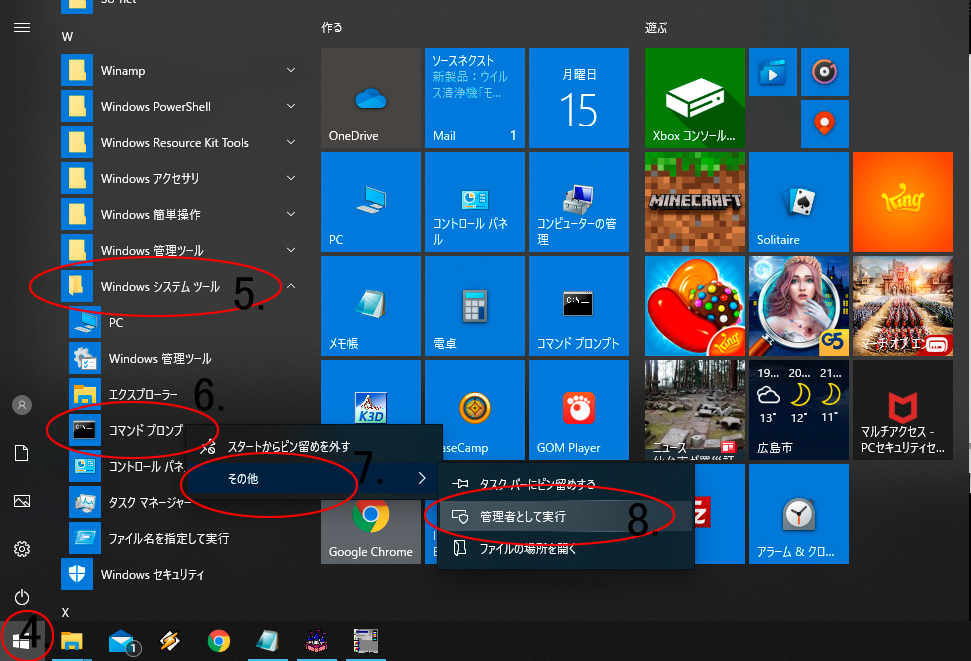The width and height of the screenshot is (971, 661).
Task: Open the Movies & TV small tile
Action: (773, 72)
